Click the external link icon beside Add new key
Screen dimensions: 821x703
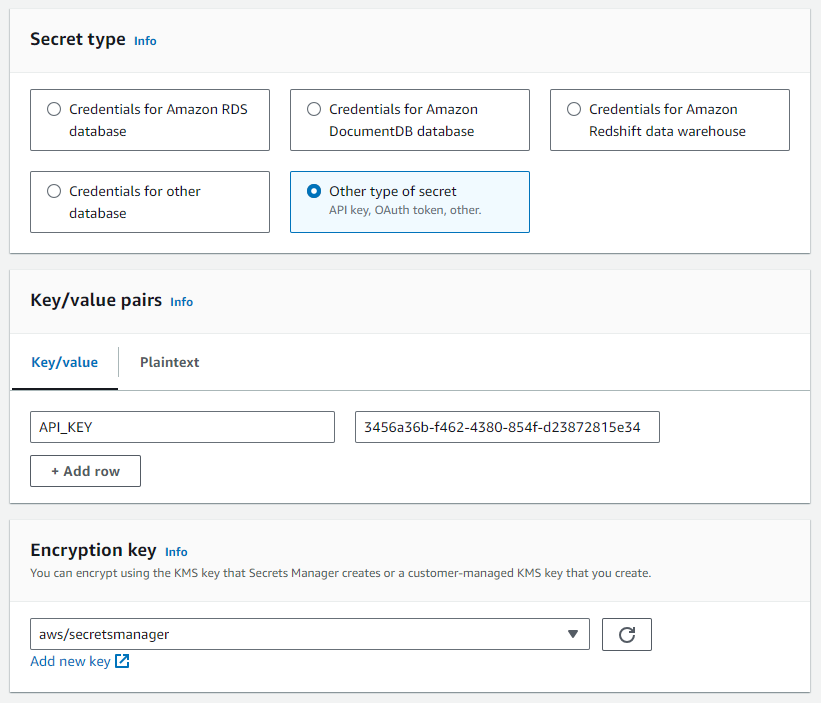[122, 661]
